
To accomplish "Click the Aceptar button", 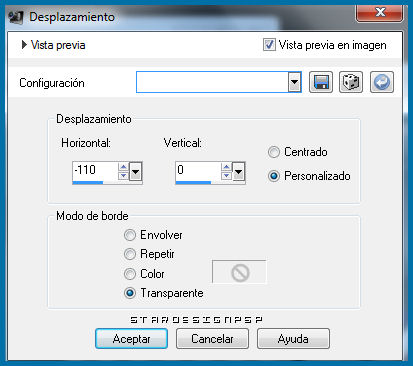I will click(x=131, y=339).
